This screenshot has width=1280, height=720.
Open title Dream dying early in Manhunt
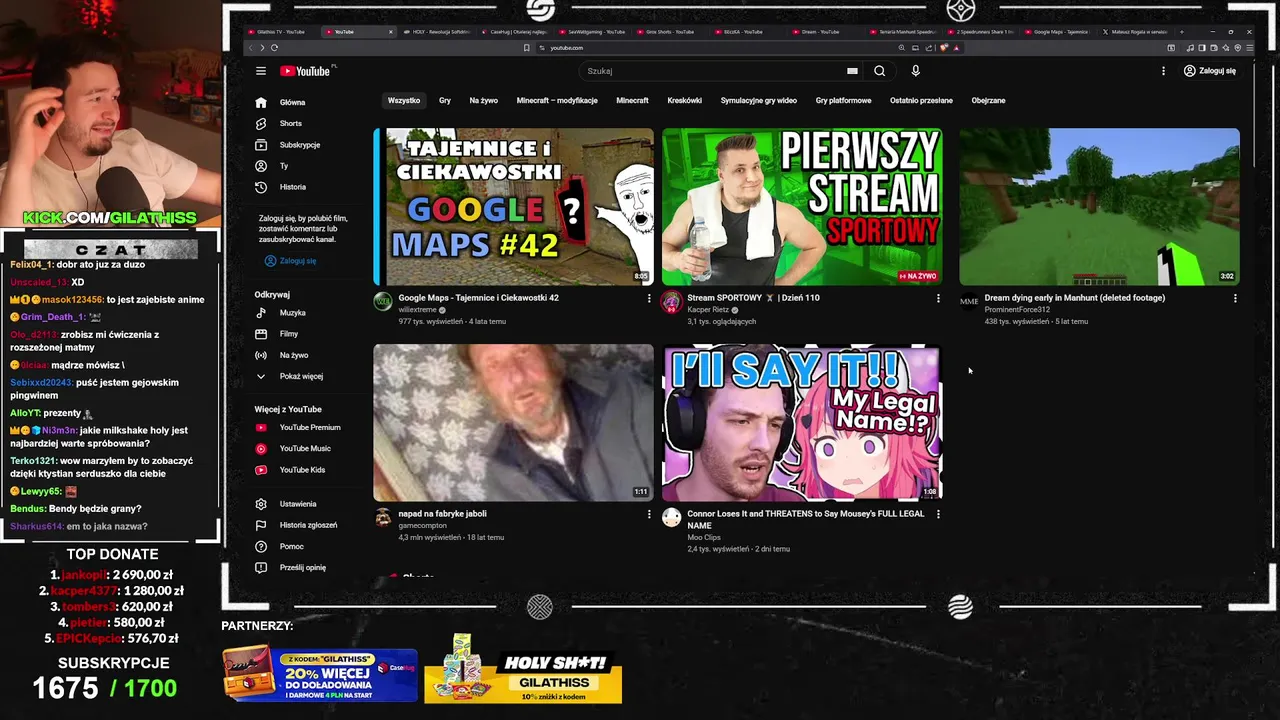(x=1074, y=298)
